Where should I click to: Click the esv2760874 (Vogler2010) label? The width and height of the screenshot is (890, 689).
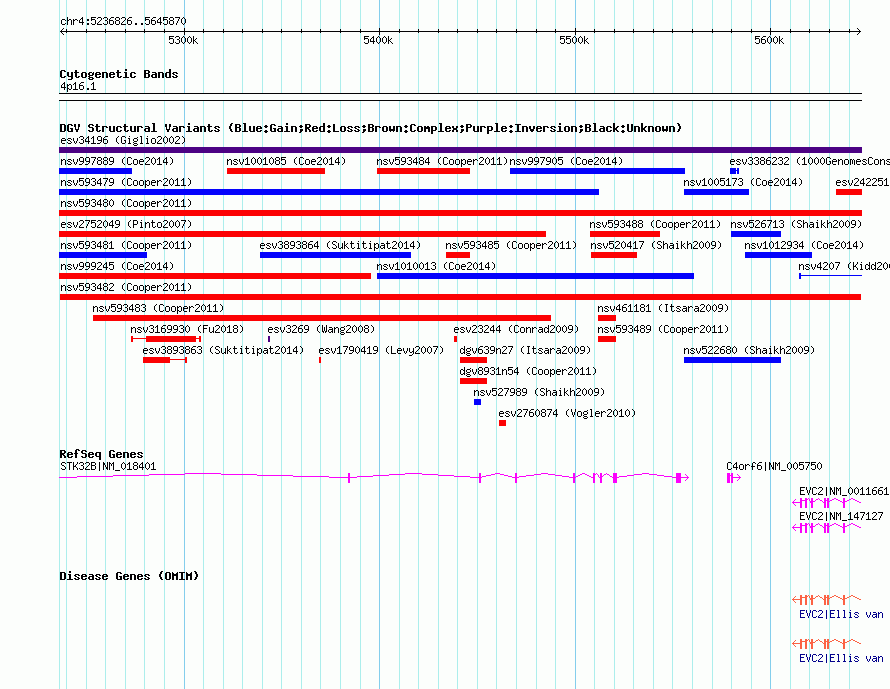[x=567, y=413]
